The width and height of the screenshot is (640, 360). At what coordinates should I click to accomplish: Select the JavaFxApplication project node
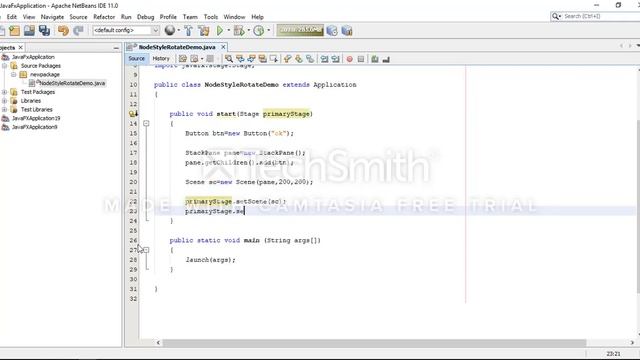pos(33,57)
